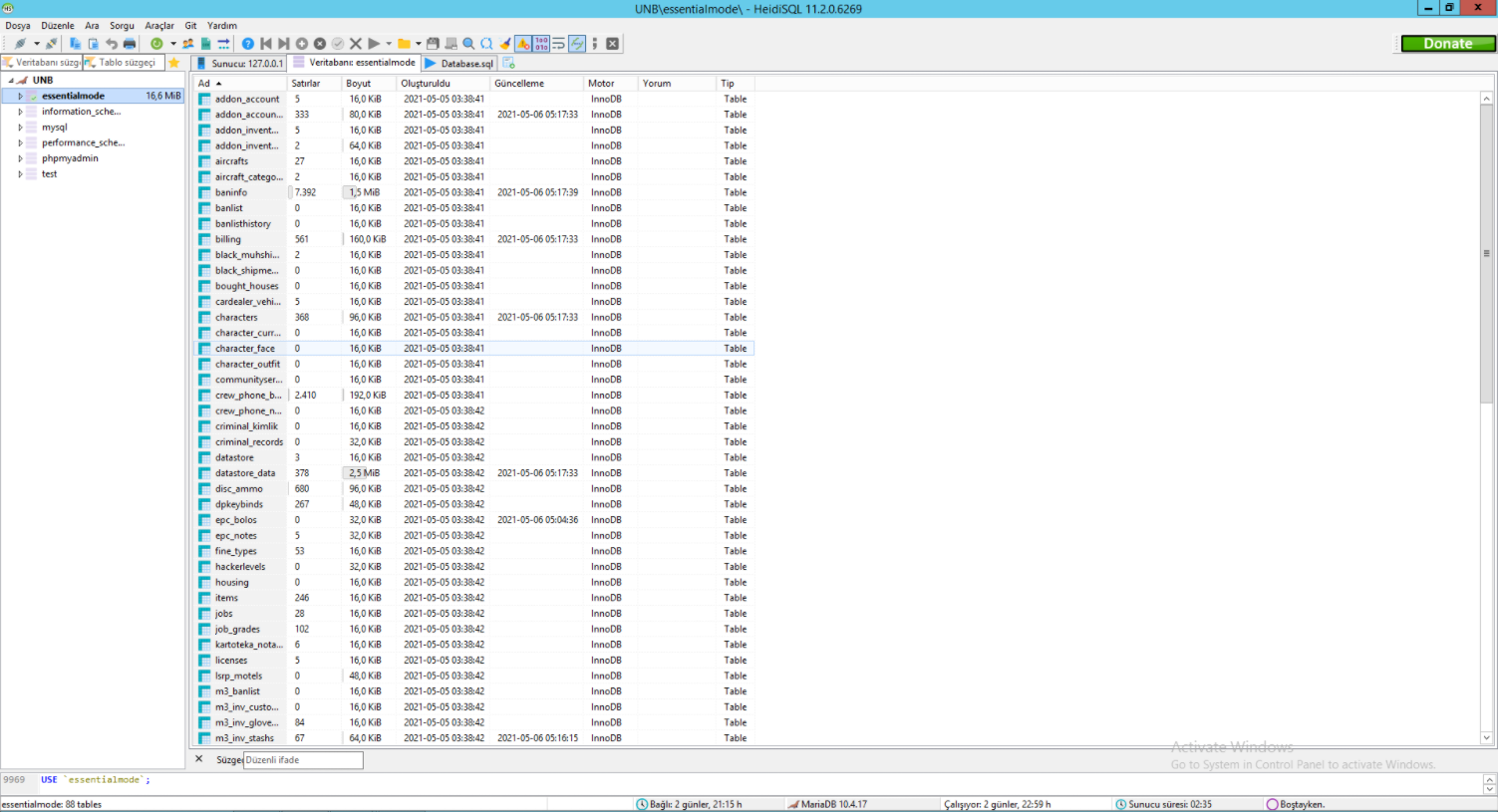Select the UNB session root node
Viewport: 1498px width, 812px height.
(x=42, y=81)
